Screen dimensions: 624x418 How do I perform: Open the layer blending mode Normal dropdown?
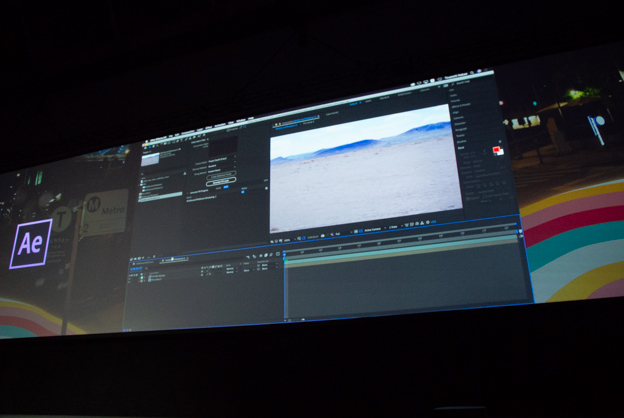231,269
